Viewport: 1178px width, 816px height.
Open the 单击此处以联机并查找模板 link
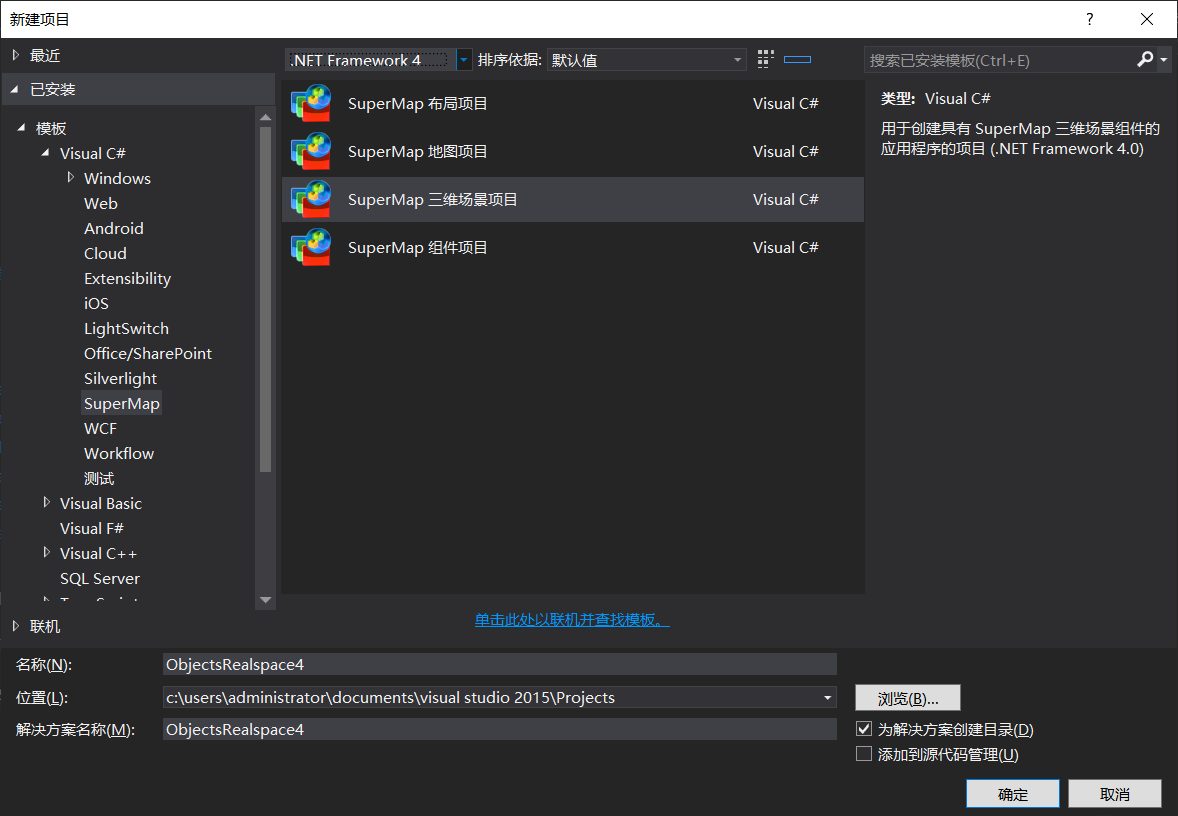coord(572,619)
